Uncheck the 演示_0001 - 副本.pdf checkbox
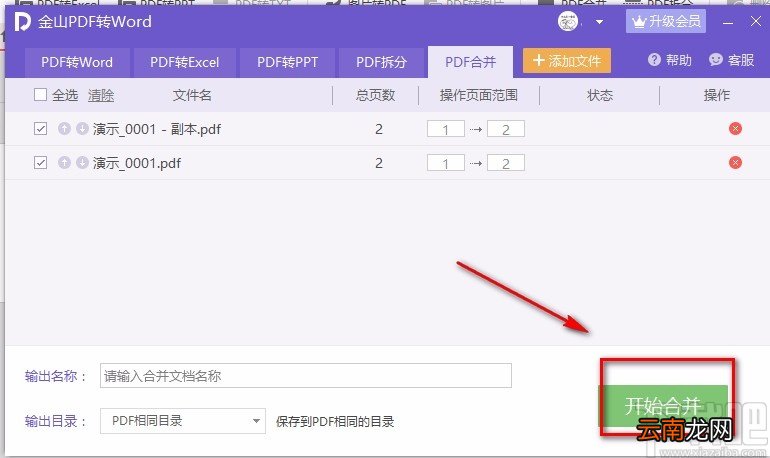 pyautogui.click(x=40, y=129)
